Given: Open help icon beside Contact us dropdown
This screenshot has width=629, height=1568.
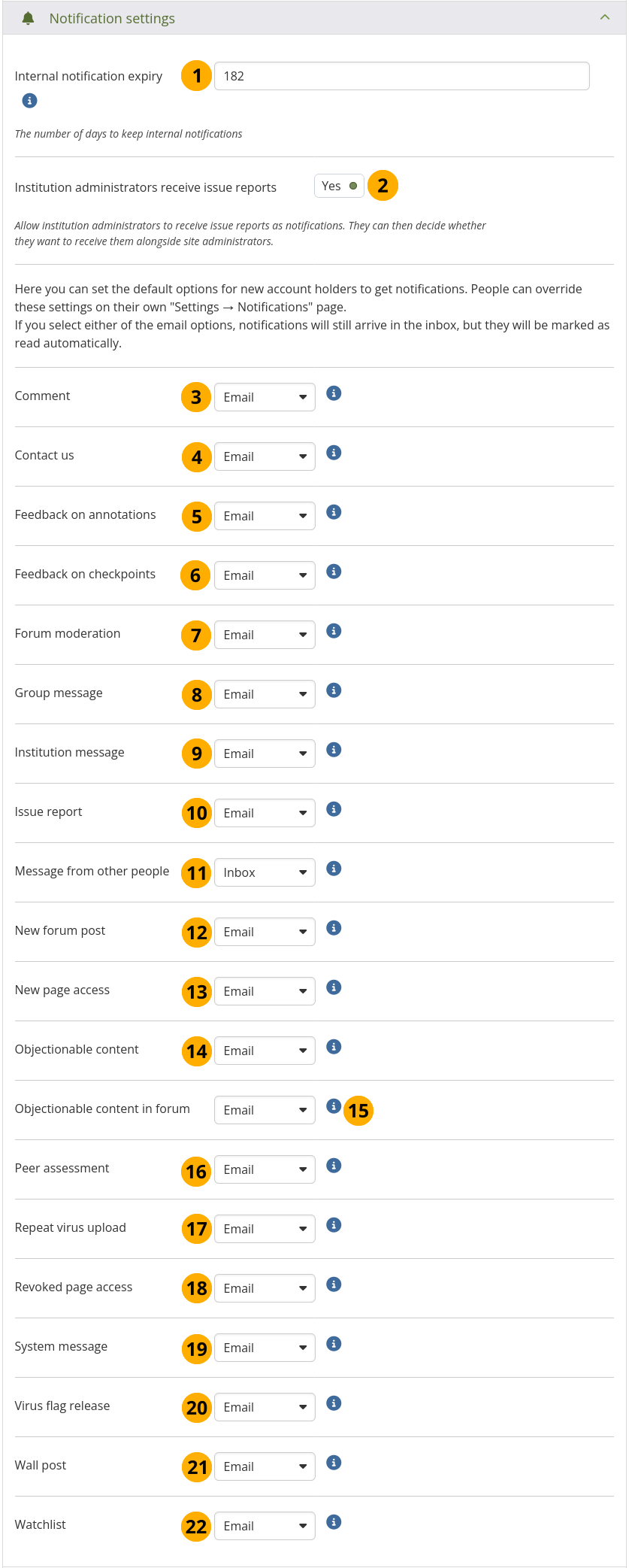Looking at the screenshot, I should [334, 453].
